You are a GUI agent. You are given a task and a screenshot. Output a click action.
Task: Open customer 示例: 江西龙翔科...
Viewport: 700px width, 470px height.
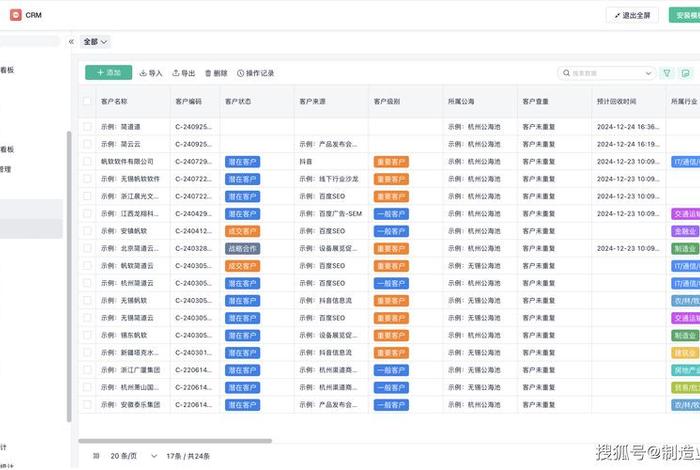[129, 214]
